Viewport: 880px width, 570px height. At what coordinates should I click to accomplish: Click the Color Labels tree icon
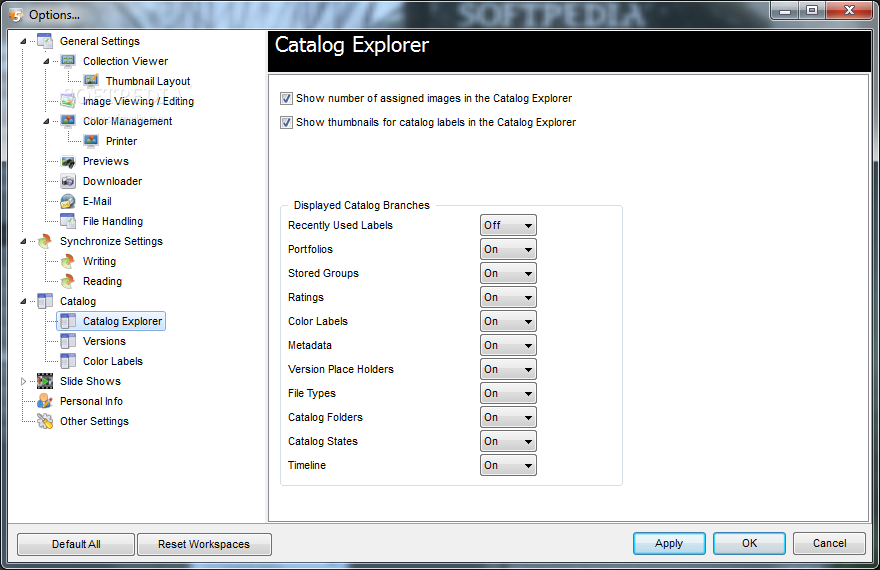[68, 361]
